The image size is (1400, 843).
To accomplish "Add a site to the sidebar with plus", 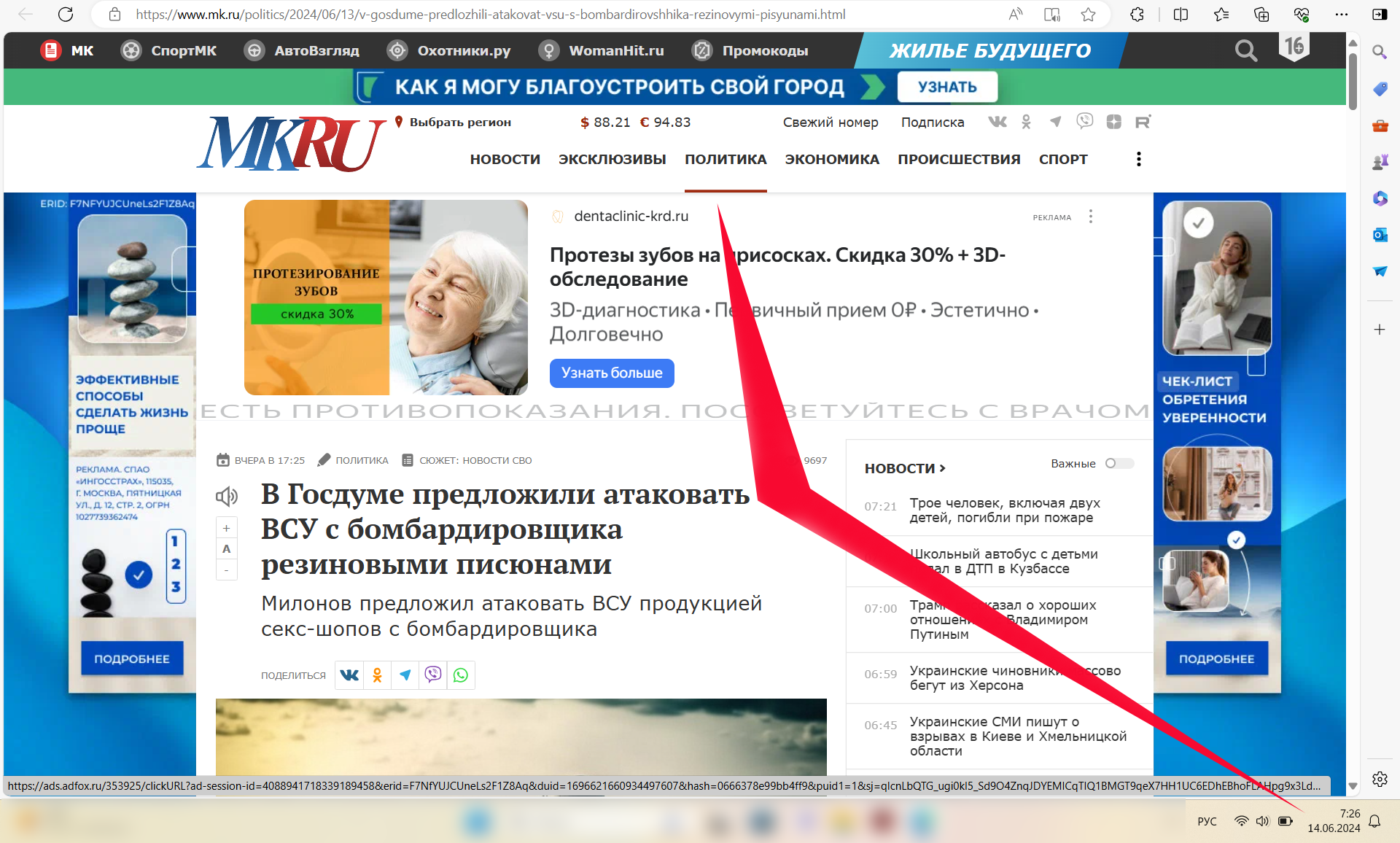I will tap(1379, 330).
